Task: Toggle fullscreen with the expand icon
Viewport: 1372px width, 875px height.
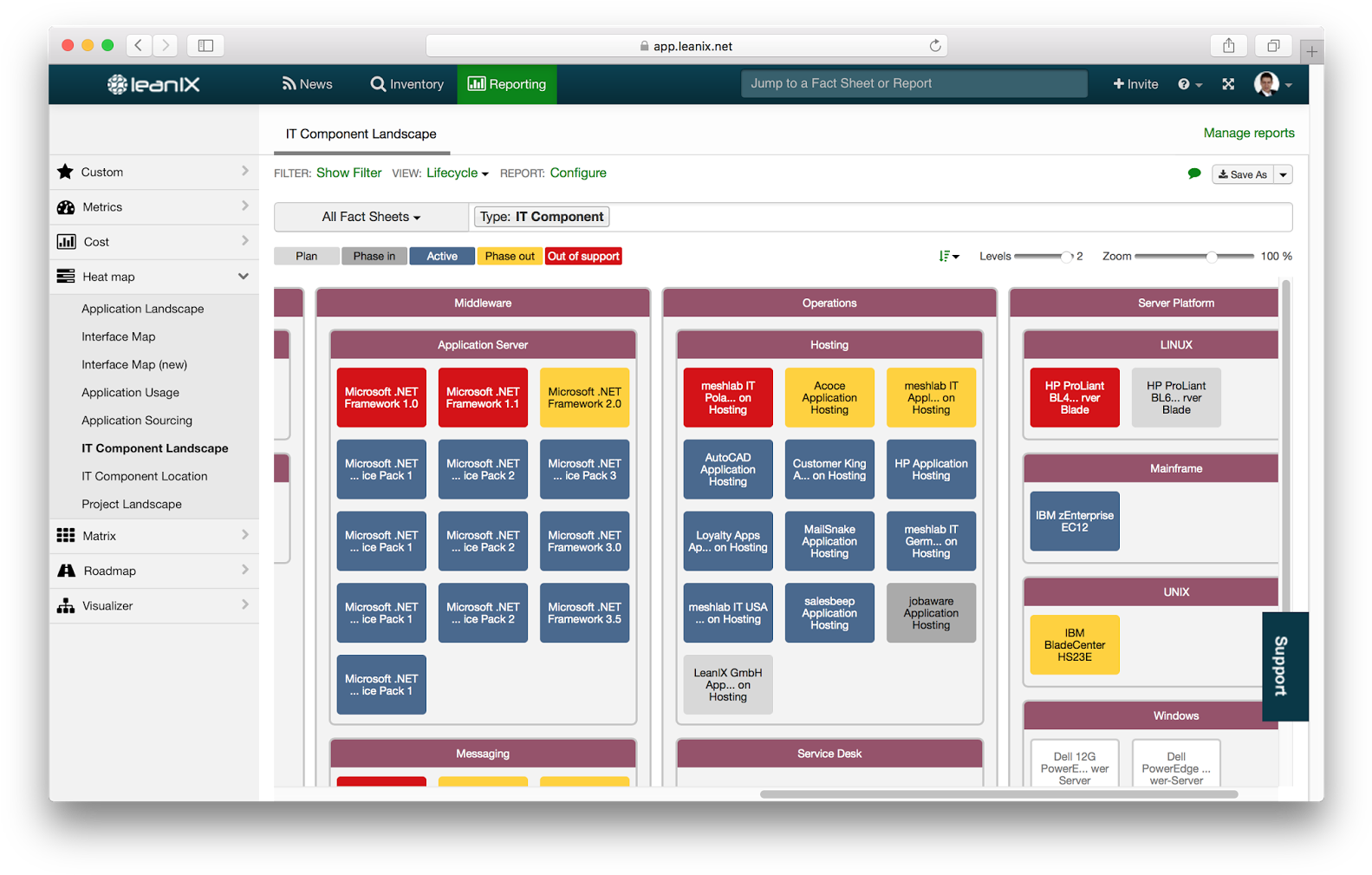Action: pyautogui.click(x=1228, y=84)
